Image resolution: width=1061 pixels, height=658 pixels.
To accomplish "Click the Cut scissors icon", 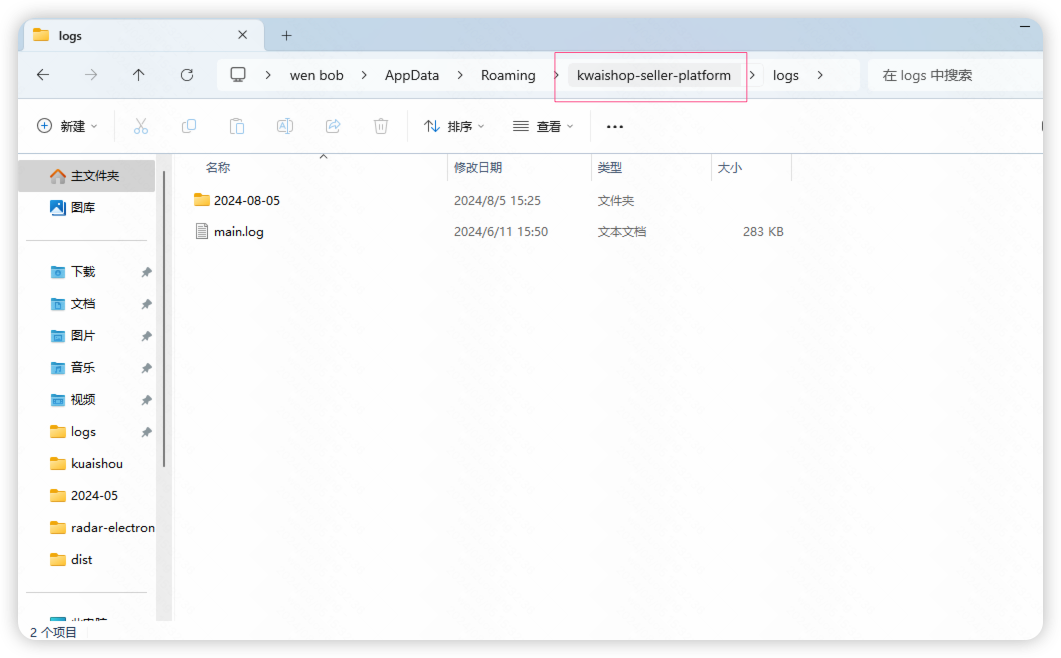I will pos(141,126).
